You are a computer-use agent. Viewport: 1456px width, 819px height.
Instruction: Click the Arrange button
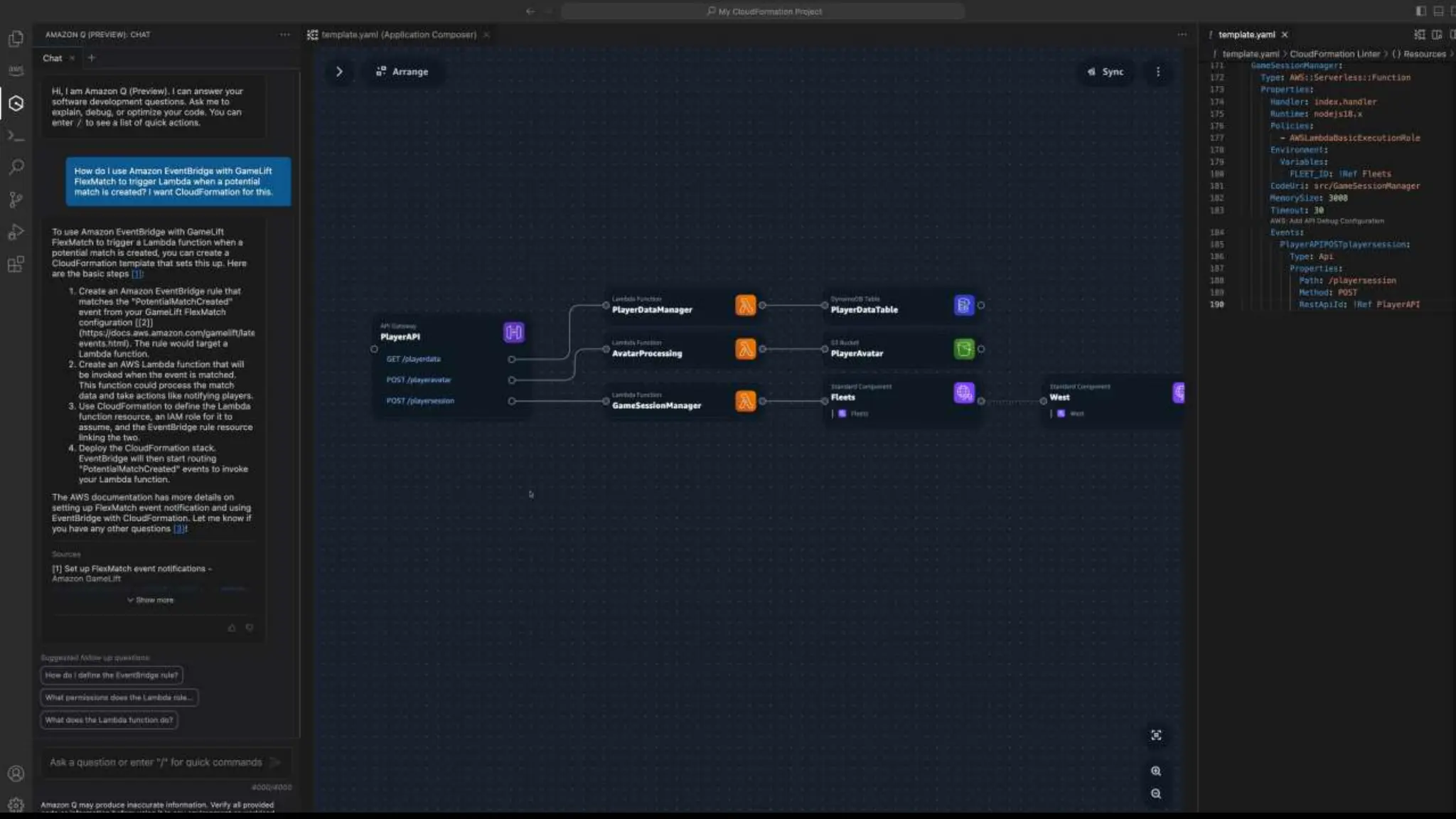[x=402, y=72]
